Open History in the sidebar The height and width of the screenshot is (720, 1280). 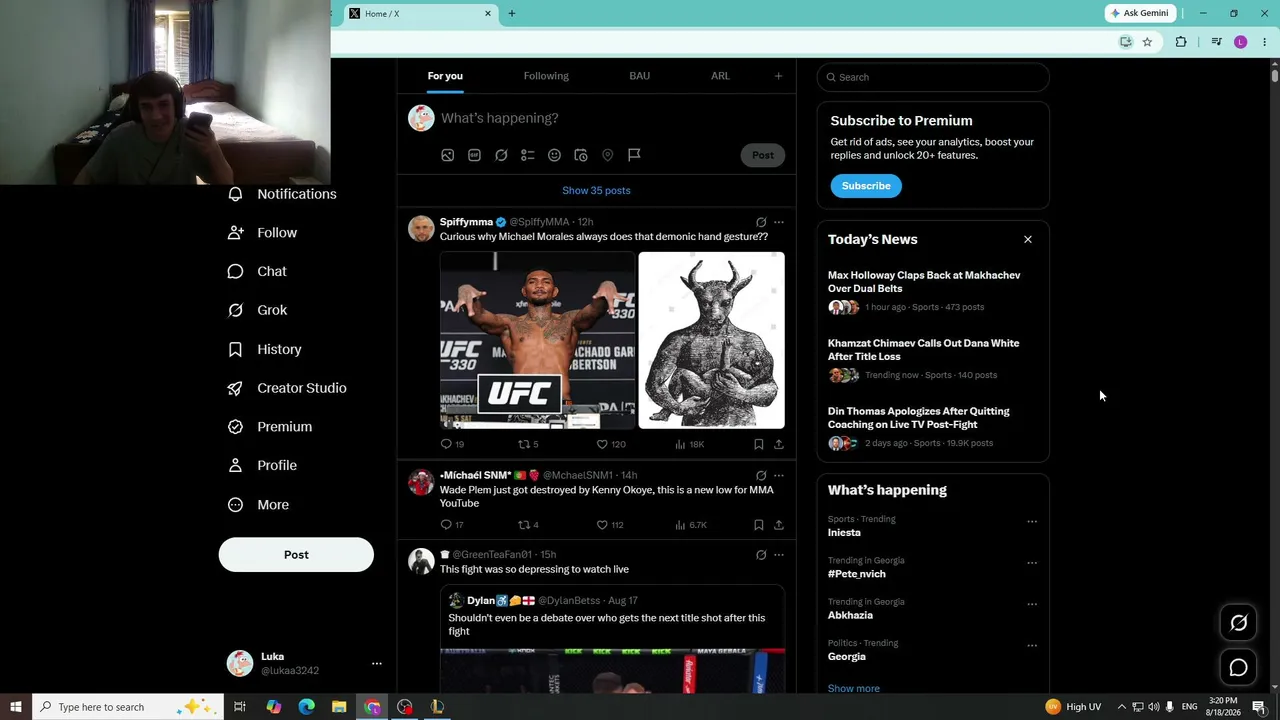tap(265, 349)
